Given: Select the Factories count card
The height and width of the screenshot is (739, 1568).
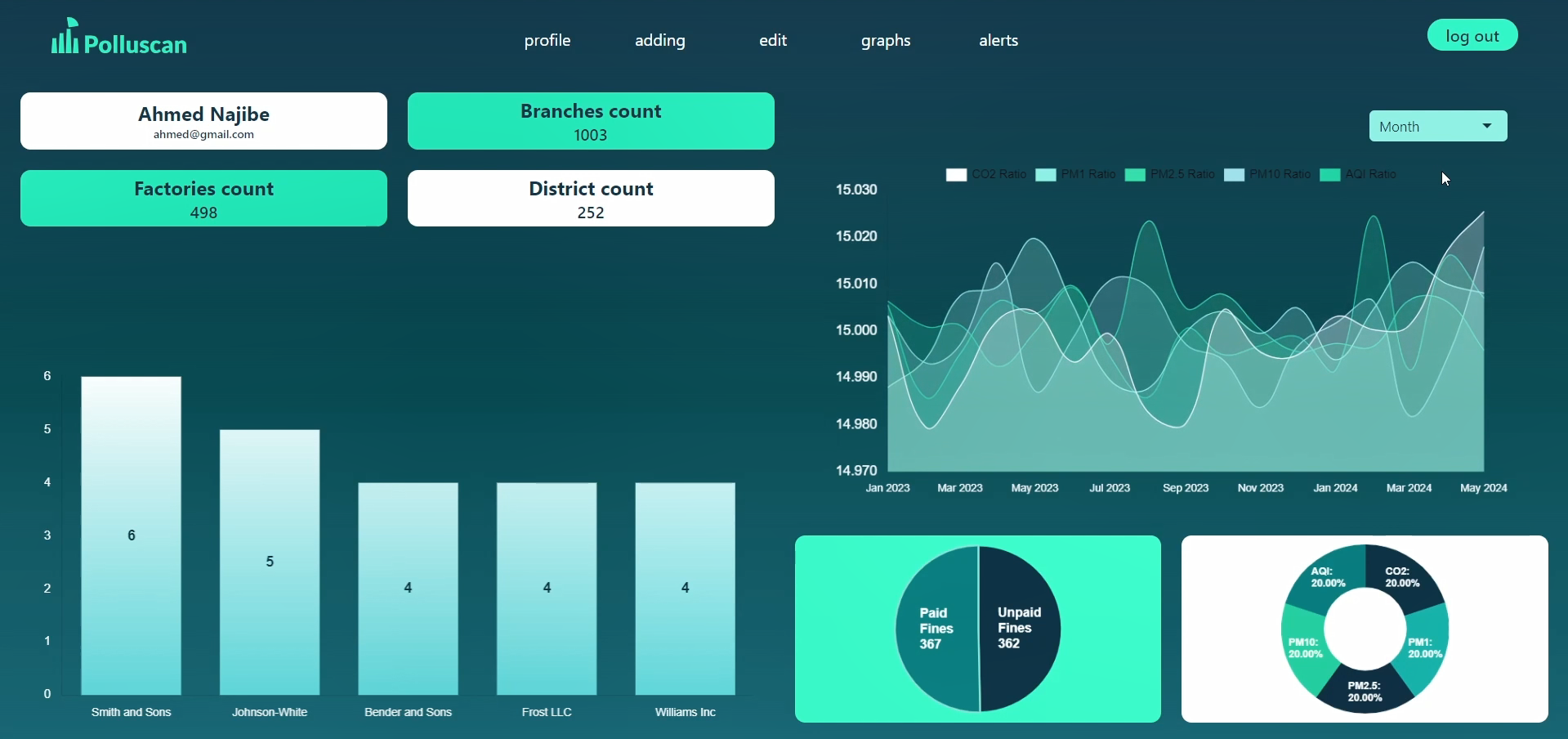Looking at the screenshot, I should coord(203,198).
